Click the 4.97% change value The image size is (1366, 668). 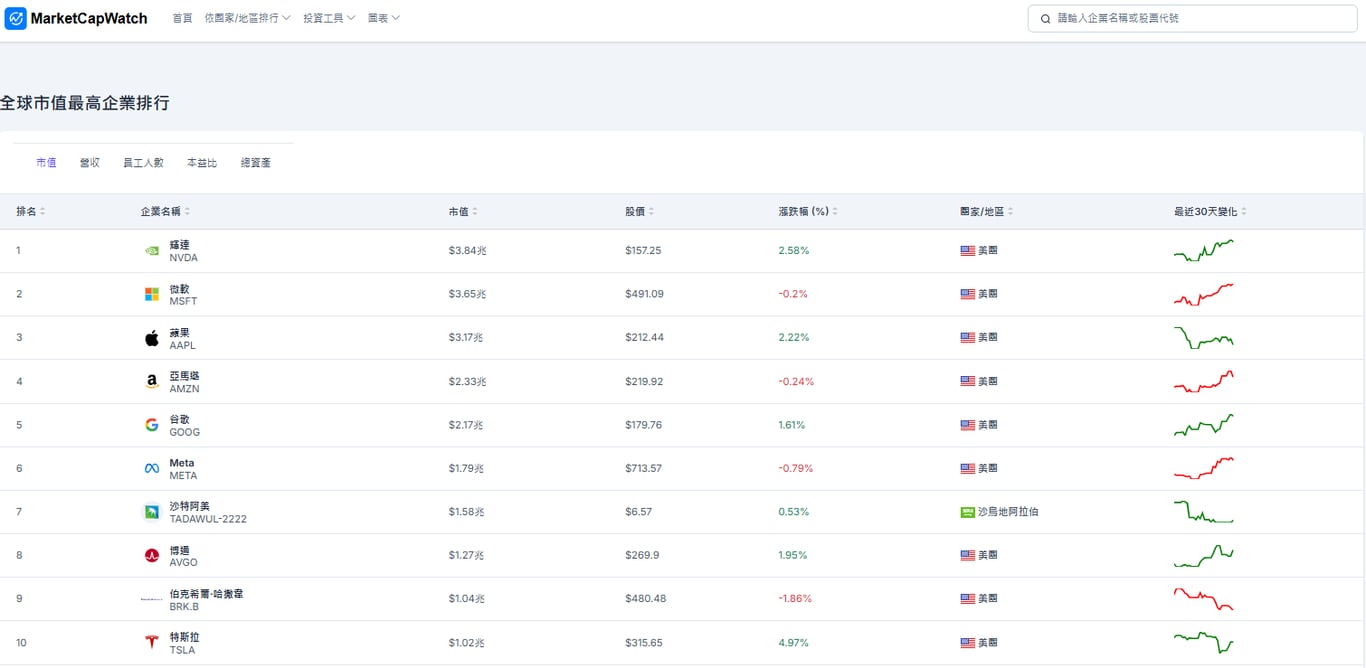793,642
